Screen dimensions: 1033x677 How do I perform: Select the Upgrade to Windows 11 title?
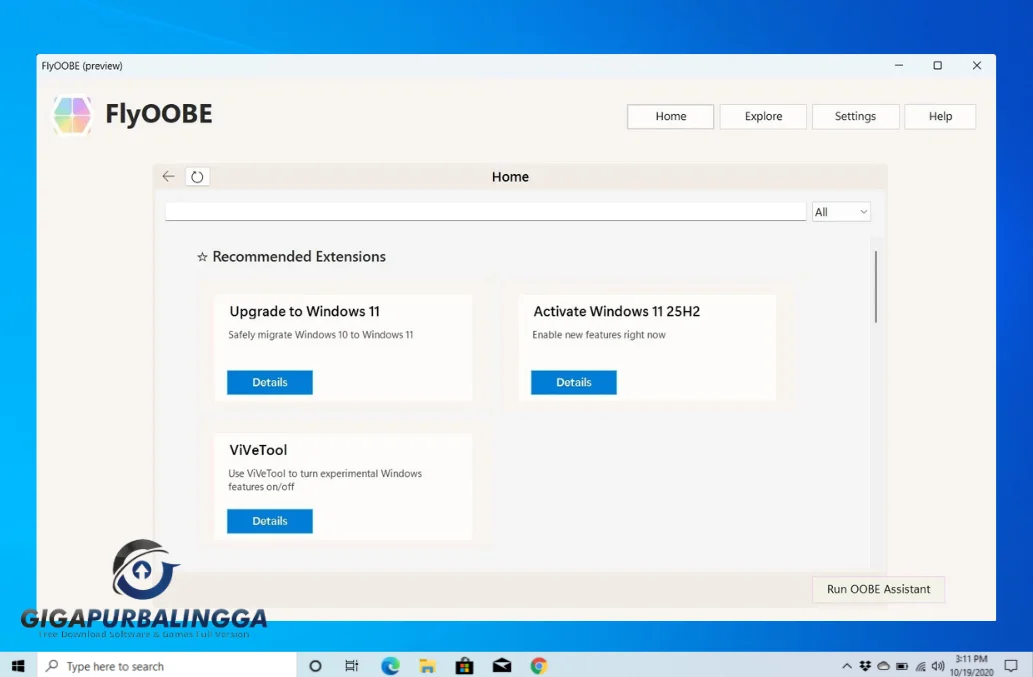304,311
